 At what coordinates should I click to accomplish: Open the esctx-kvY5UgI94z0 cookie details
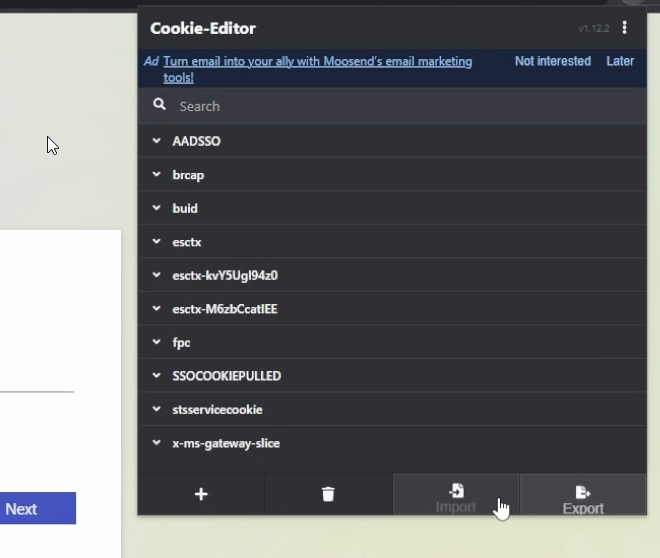coord(225,275)
